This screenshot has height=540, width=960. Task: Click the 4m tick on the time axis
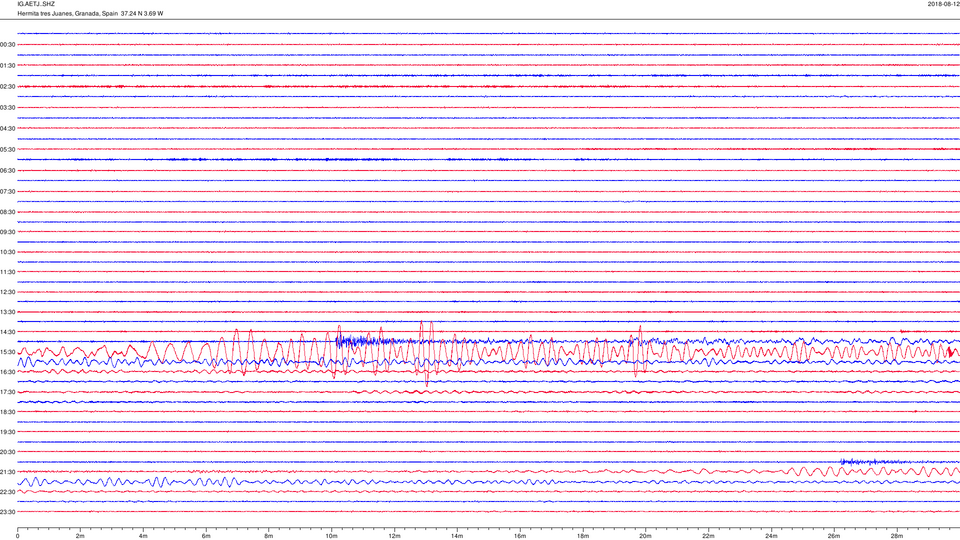point(143,536)
